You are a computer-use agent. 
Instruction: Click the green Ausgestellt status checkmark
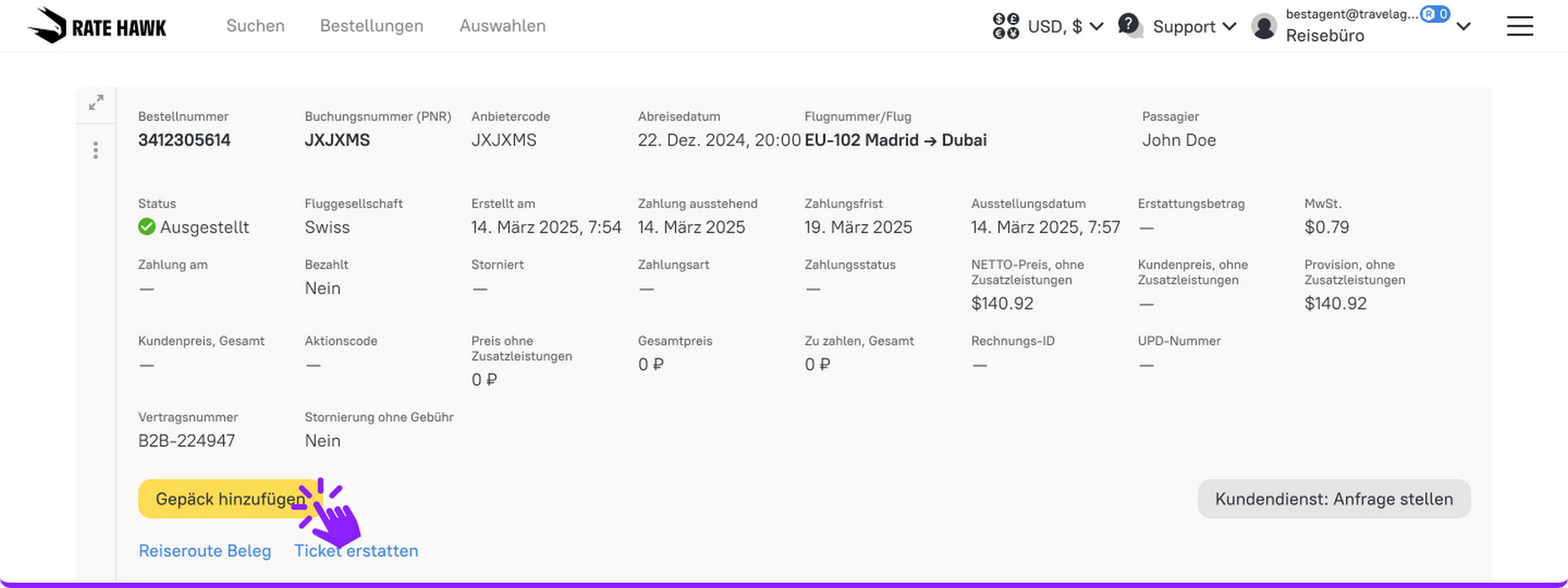[147, 227]
